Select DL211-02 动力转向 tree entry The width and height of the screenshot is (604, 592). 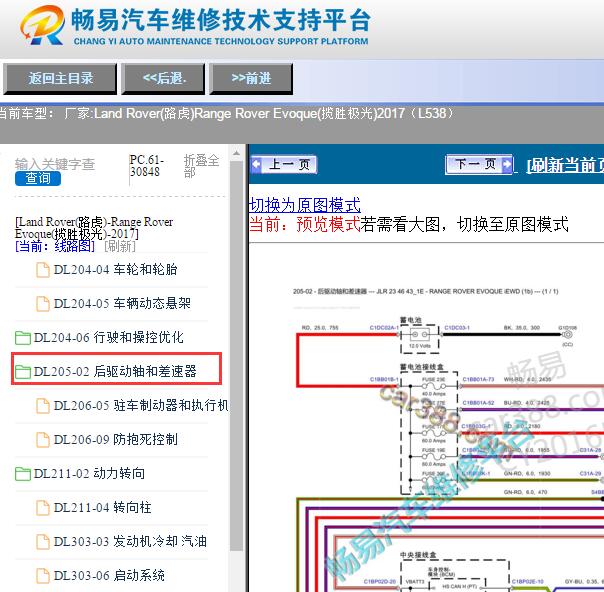[89, 474]
